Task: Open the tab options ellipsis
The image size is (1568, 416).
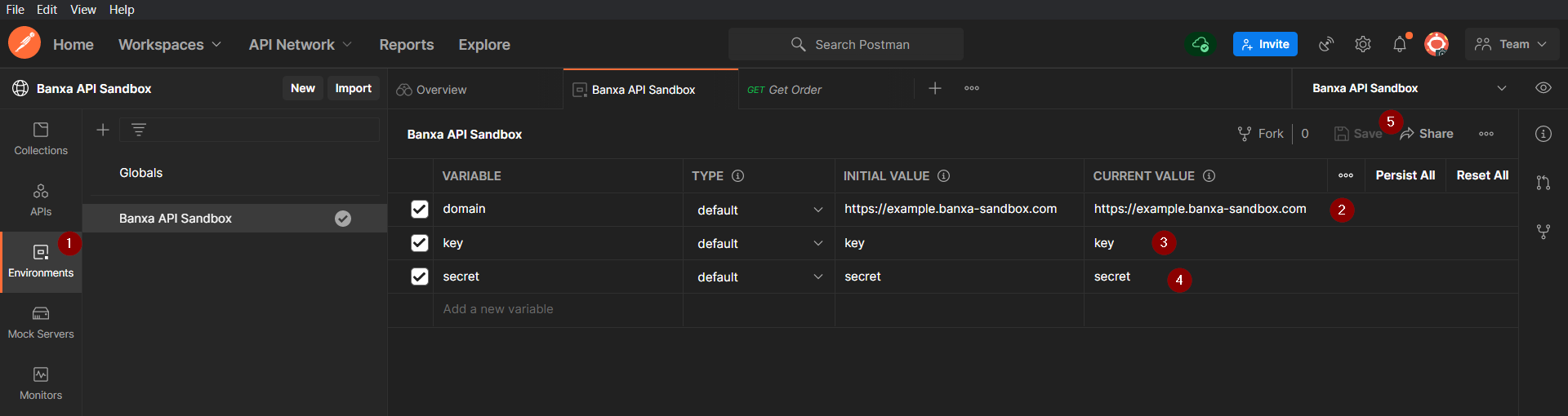Action: click(x=972, y=88)
